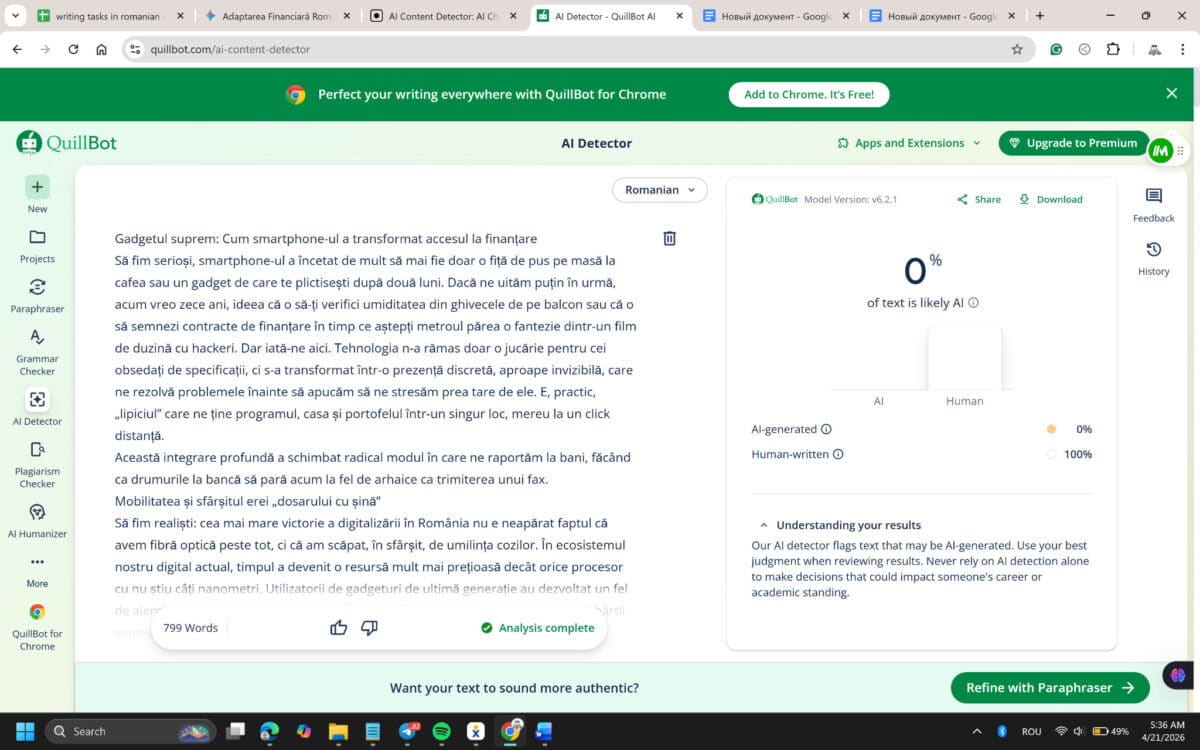This screenshot has width=1200, height=750.
Task: Expand the Romanian language dropdown
Action: pos(660,190)
